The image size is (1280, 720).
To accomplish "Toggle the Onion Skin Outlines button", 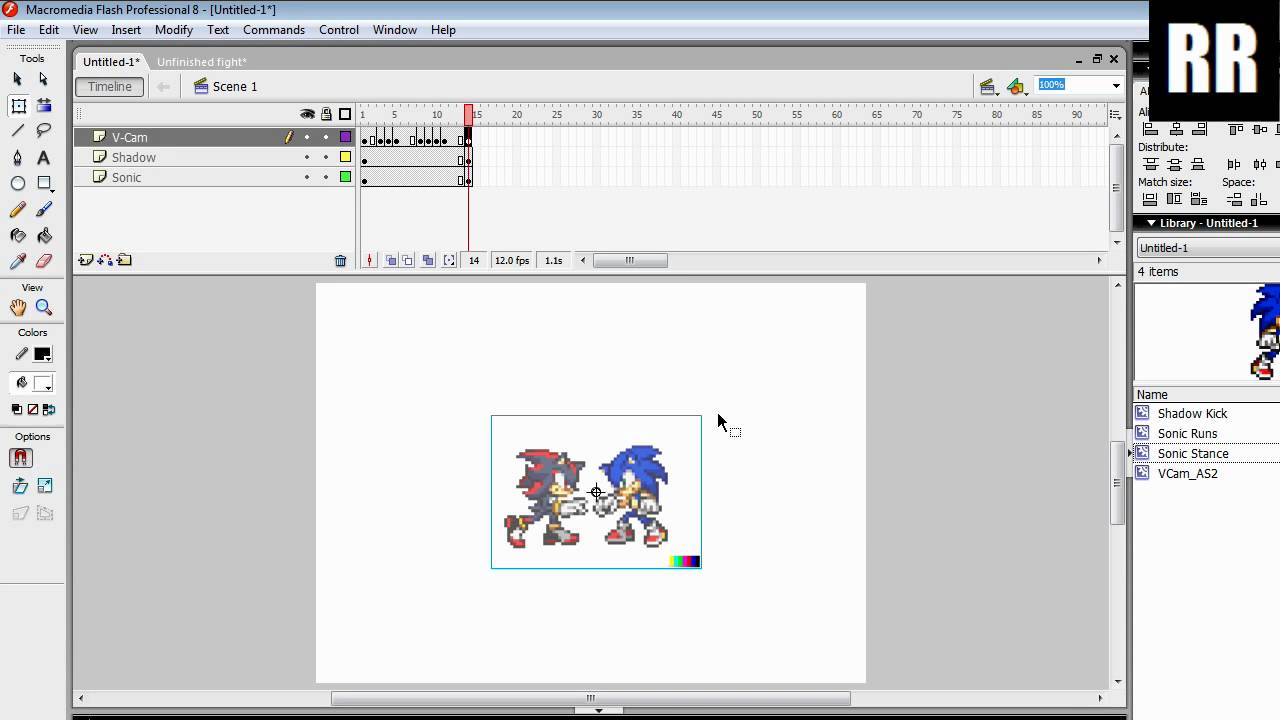I will pyautogui.click(x=407, y=260).
